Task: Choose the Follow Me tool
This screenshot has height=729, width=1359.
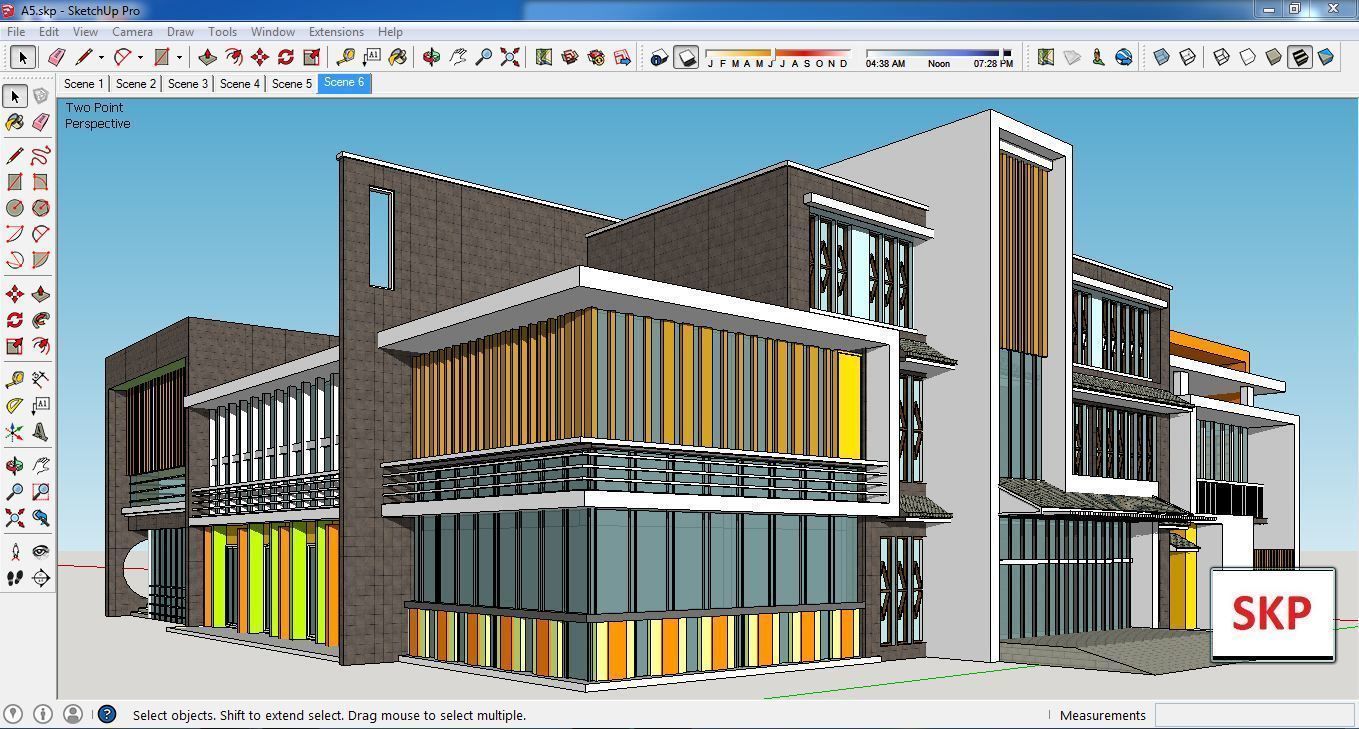Action: point(40,320)
